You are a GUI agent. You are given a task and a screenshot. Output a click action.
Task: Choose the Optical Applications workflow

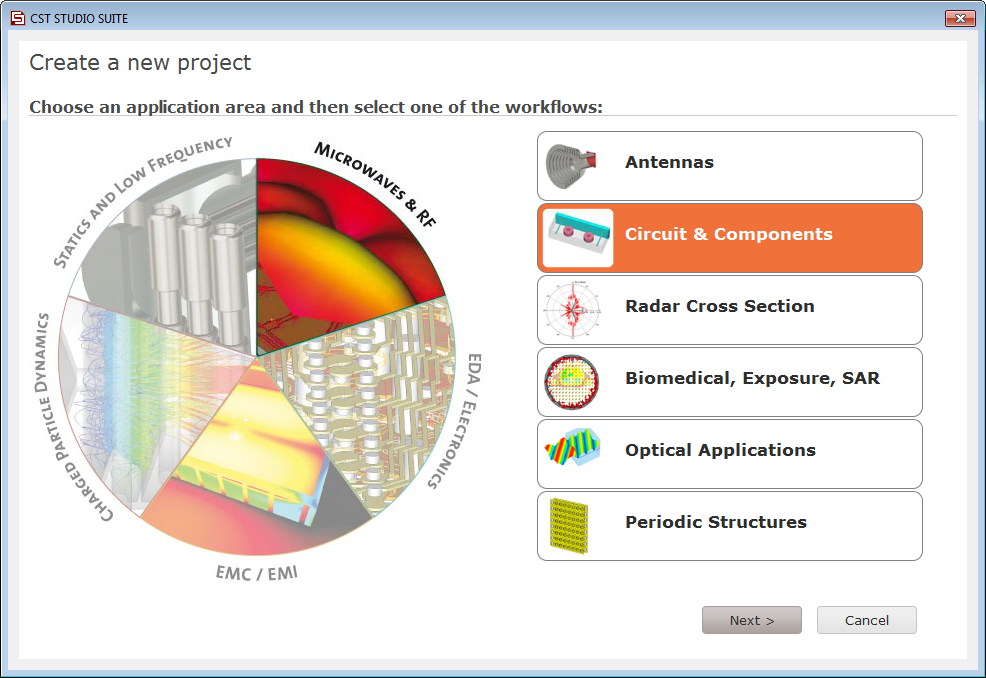click(729, 453)
